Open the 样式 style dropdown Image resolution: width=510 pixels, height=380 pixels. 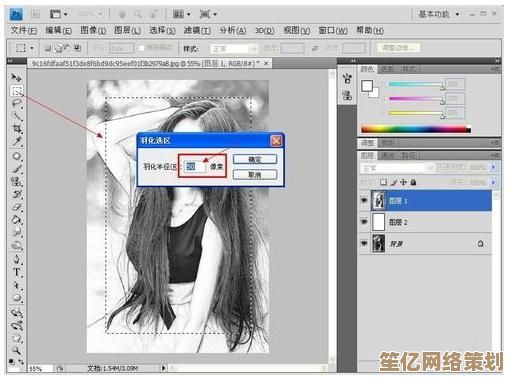coord(234,49)
